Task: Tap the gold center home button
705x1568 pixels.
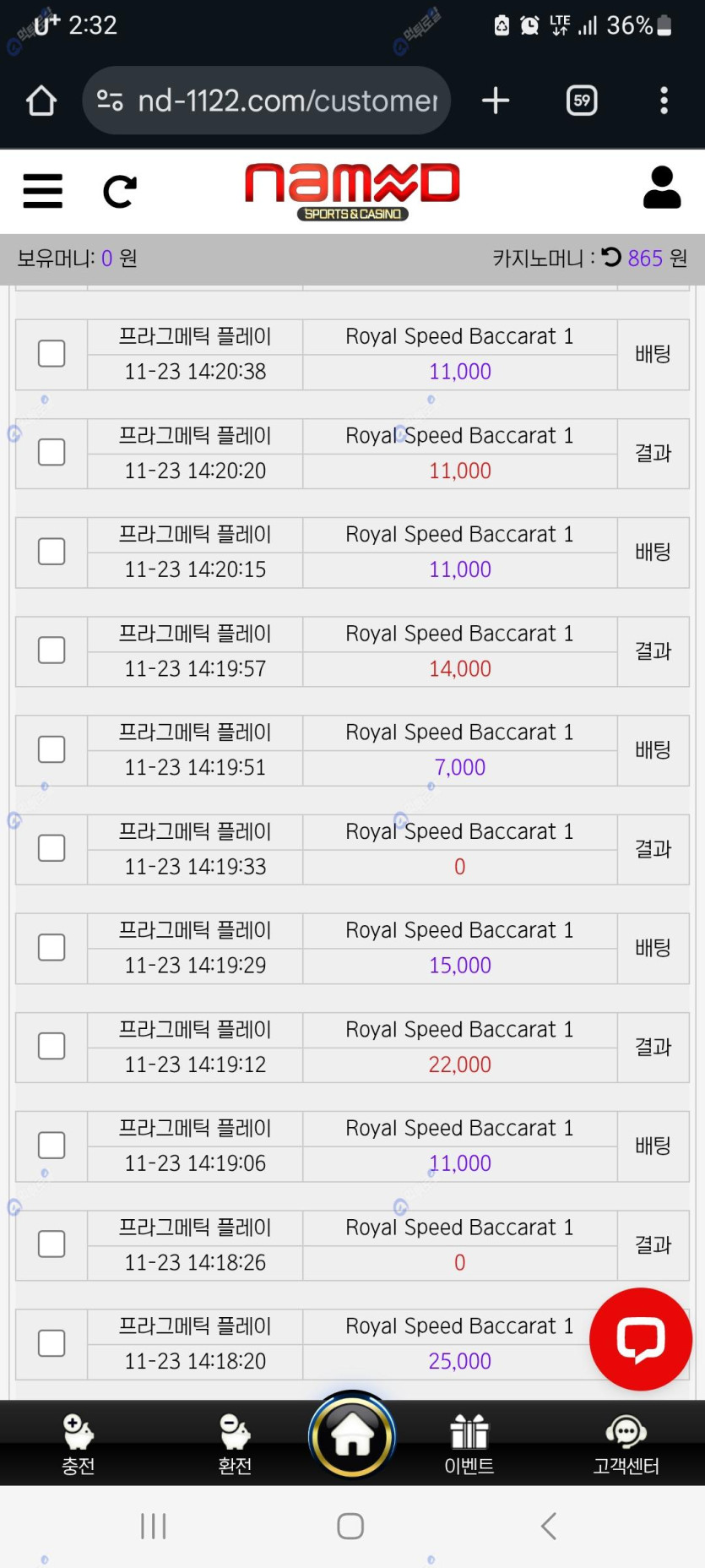Action: pyautogui.click(x=352, y=1435)
